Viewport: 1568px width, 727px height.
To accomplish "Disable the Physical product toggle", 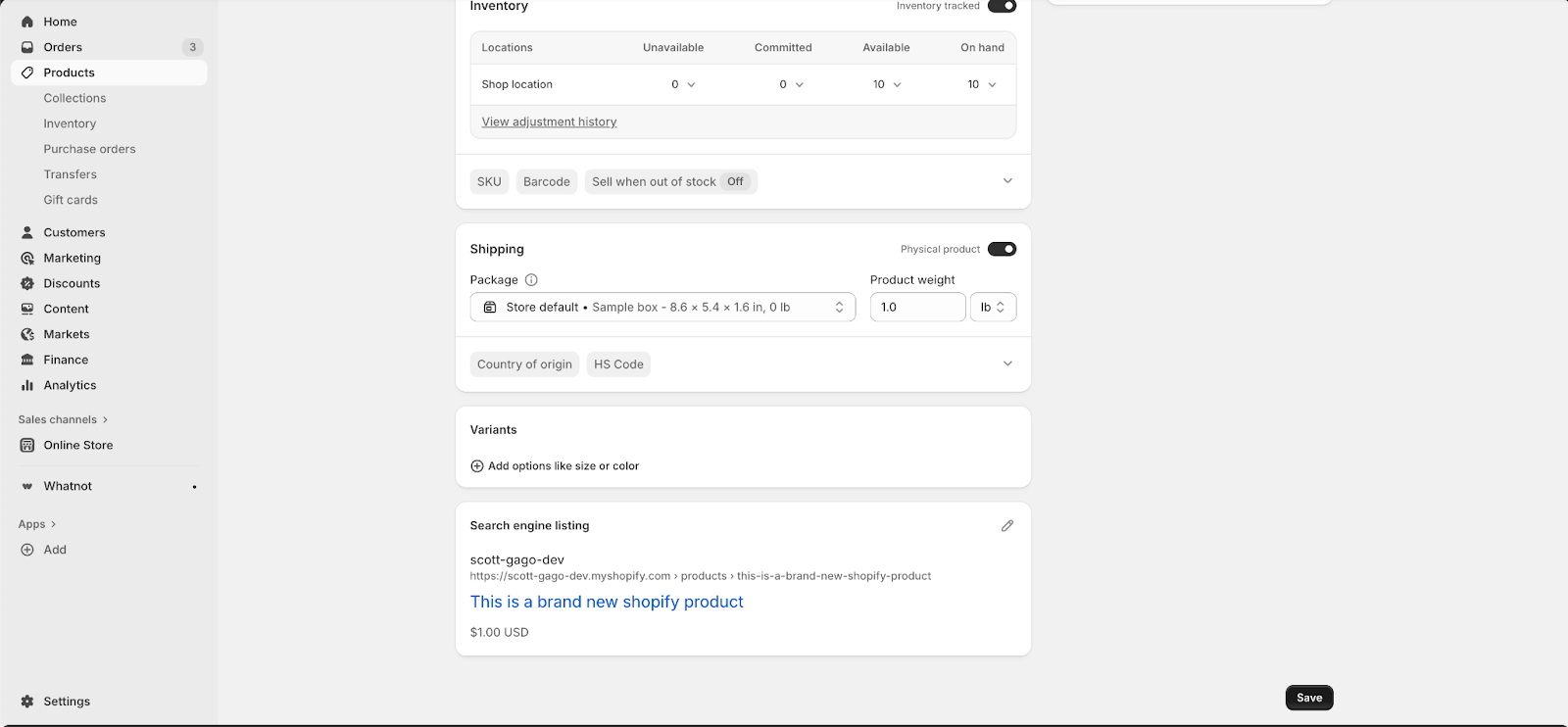I will coord(1002,249).
